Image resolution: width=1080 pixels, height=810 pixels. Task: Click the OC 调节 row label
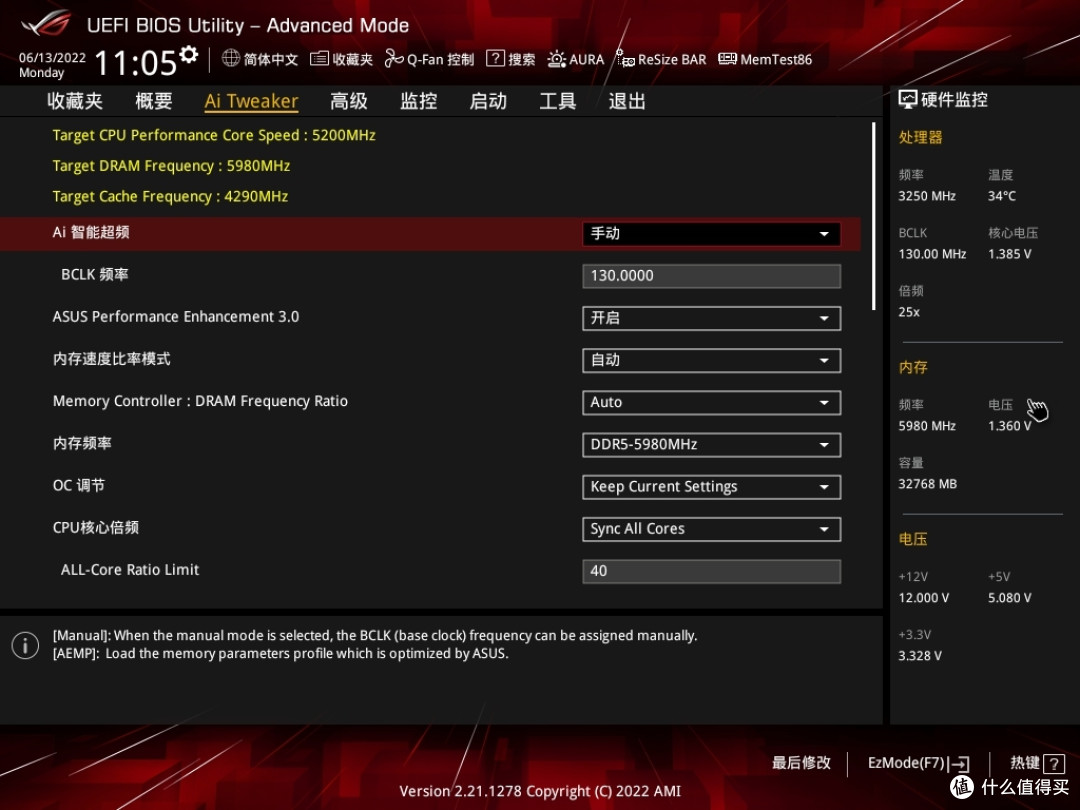[79, 485]
